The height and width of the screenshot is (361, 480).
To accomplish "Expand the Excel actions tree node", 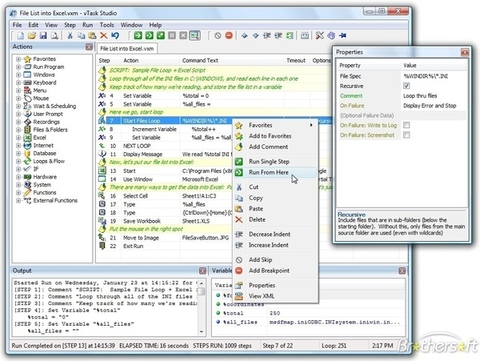I will (19, 137).
